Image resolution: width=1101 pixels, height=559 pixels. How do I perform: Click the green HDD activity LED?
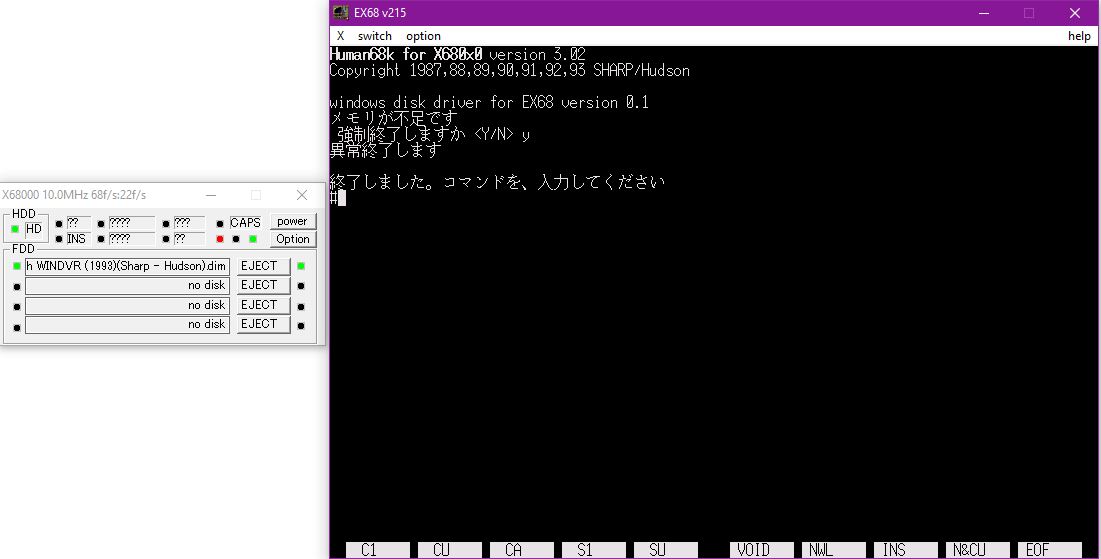15,229
